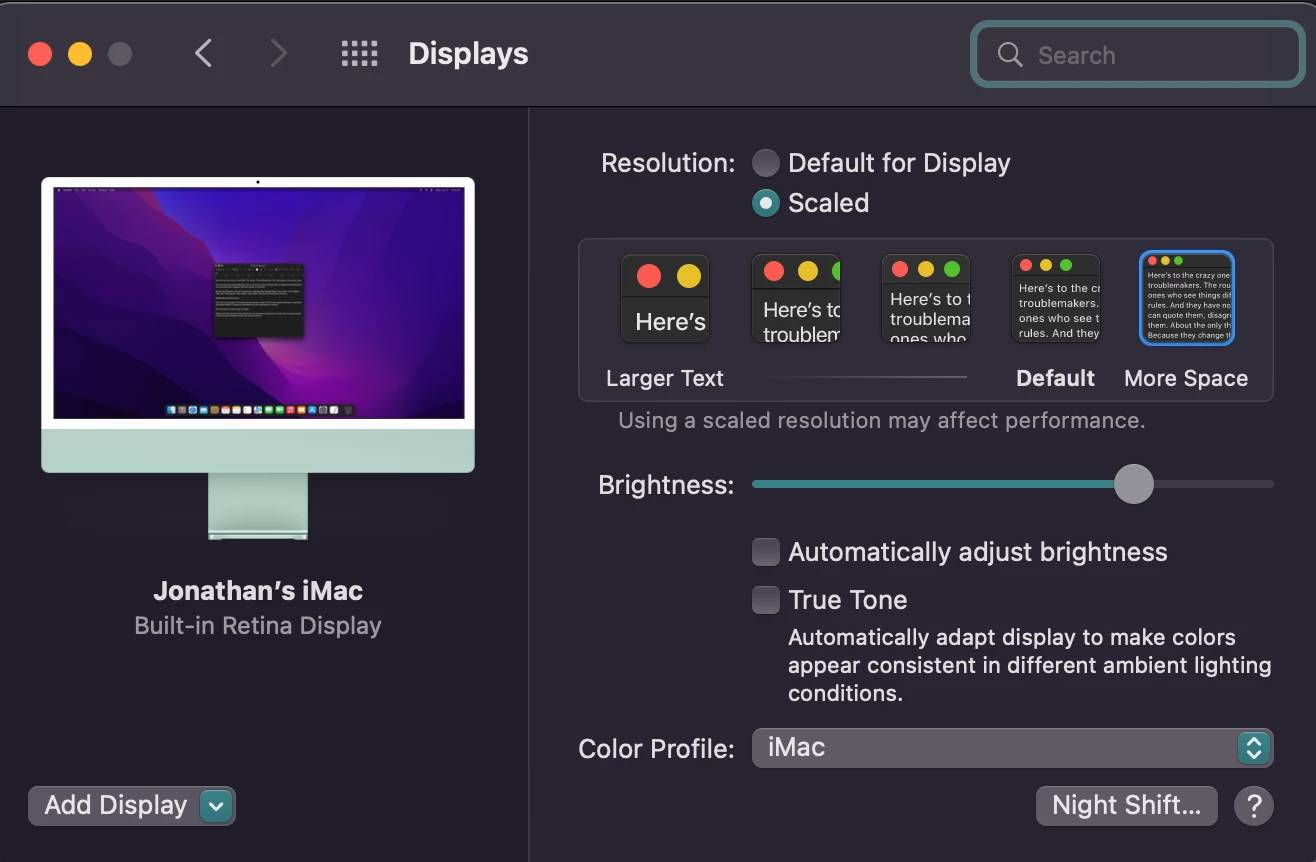Select the iMac display preview image
The image size is (1316, 862).
258,358
